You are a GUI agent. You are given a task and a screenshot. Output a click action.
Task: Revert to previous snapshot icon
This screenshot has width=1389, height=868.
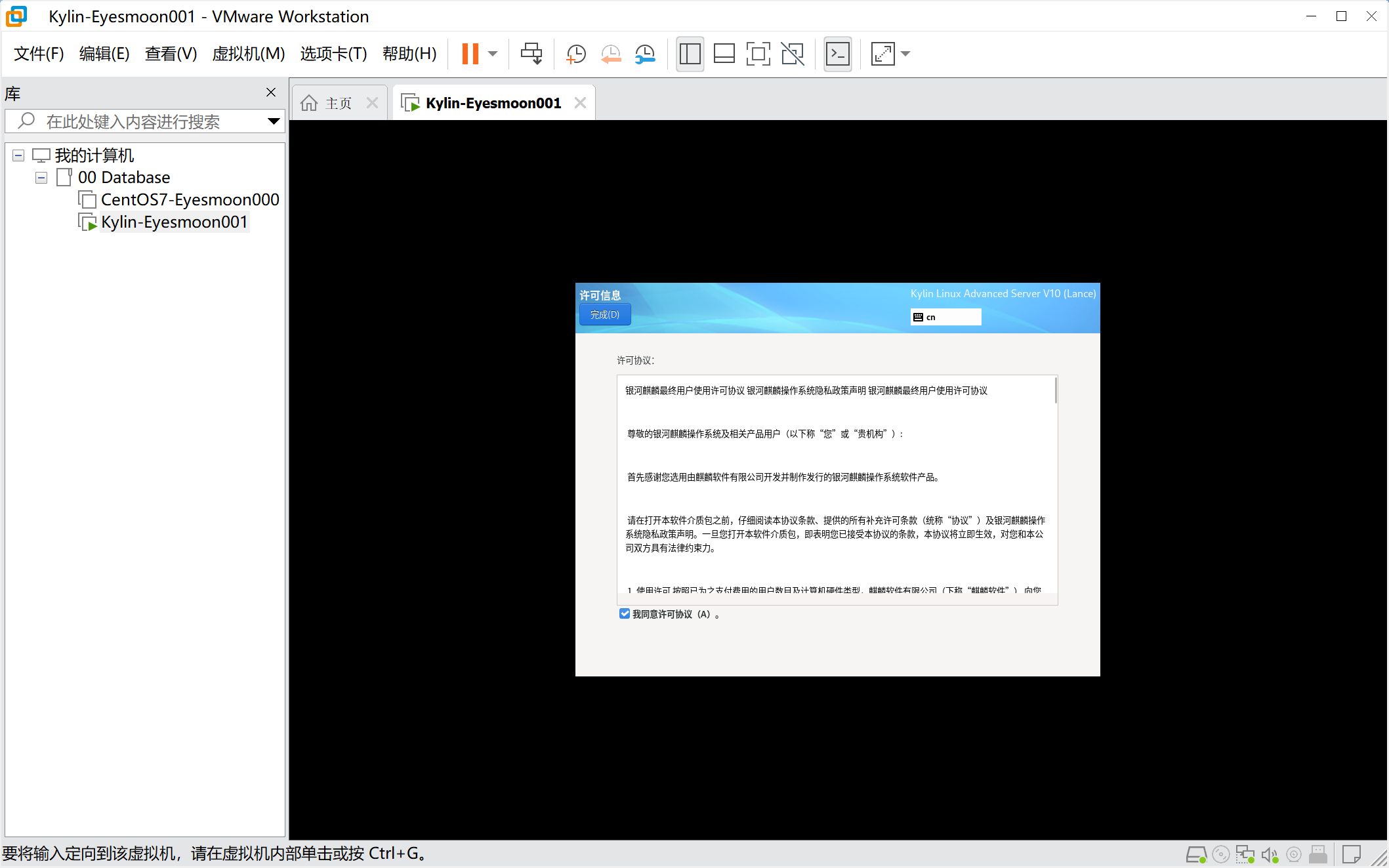(x=611, y=54)
